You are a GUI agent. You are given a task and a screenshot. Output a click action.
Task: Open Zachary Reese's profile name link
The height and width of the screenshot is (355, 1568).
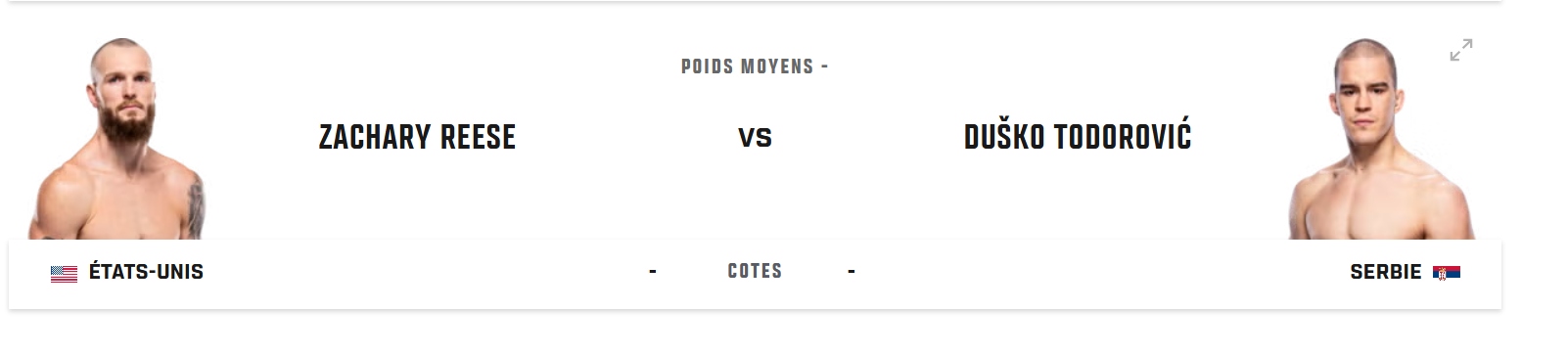417,137
